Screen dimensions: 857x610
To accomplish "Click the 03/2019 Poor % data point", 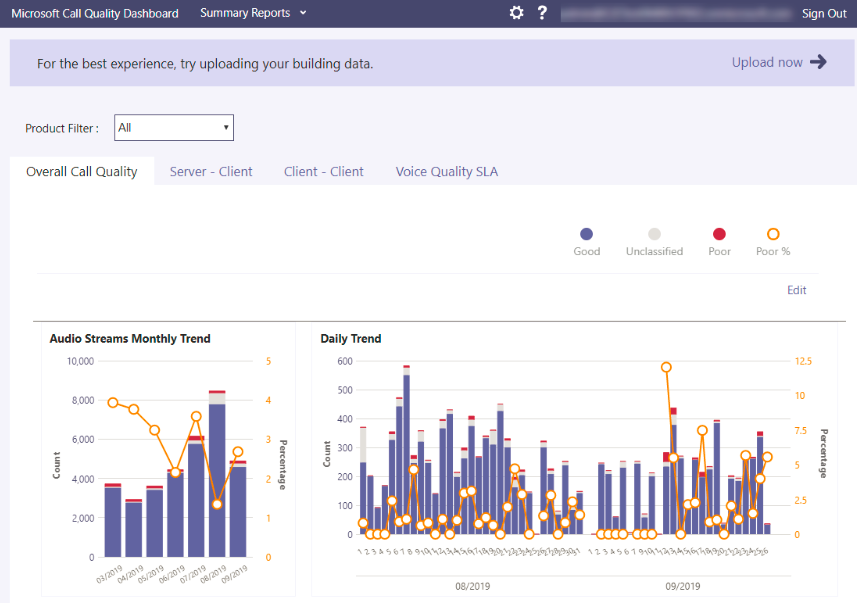I will click(113, 403).
